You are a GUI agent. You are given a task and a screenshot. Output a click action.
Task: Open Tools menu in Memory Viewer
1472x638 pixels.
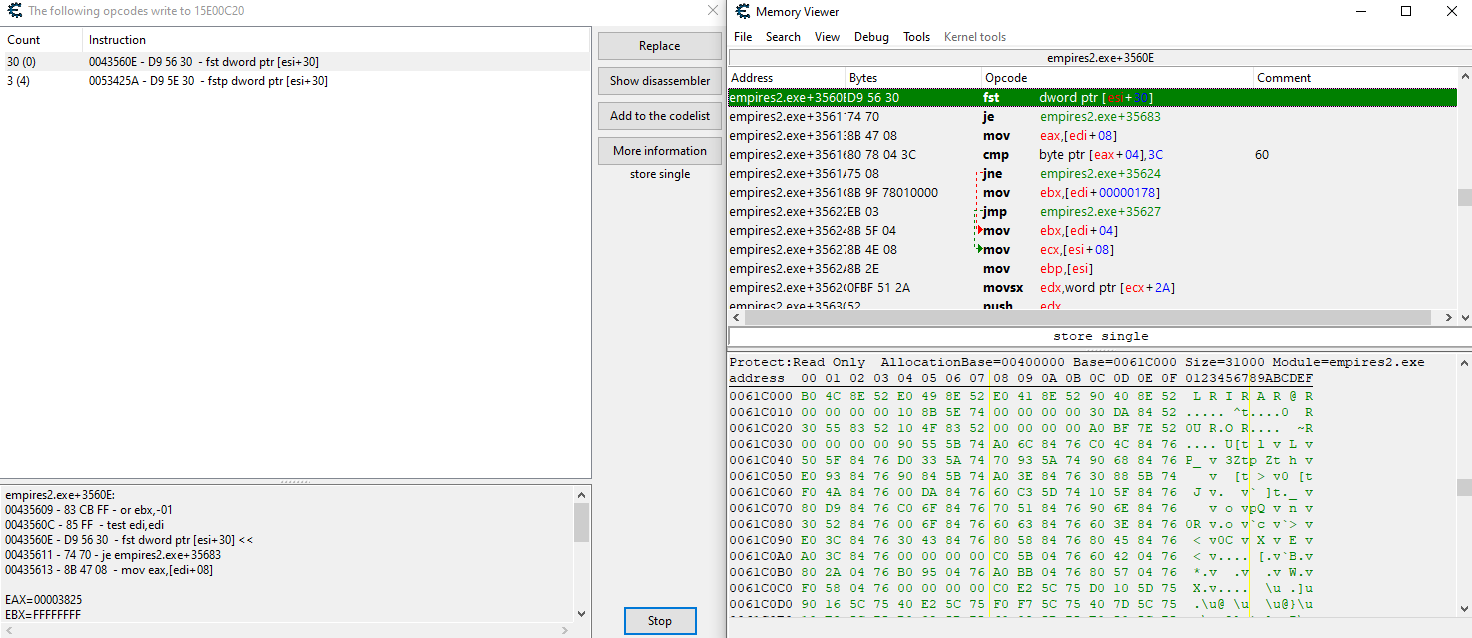[916, 37]
